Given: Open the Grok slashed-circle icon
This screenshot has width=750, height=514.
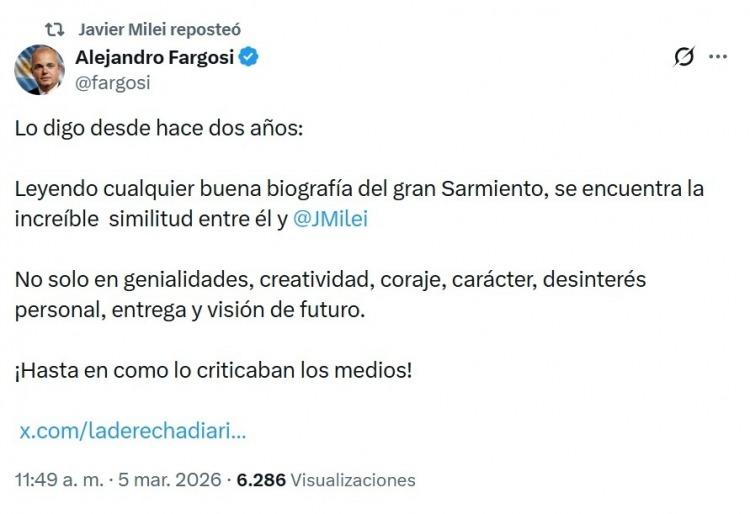Looking at the screenshot, I should 684,57.
